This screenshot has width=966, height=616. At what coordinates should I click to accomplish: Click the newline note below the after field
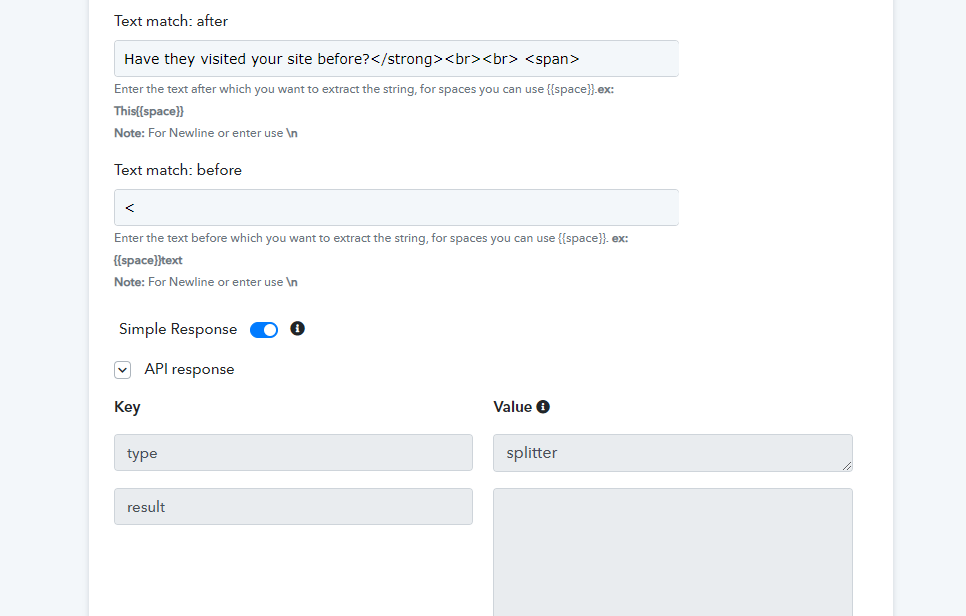(x=206, y=133)
